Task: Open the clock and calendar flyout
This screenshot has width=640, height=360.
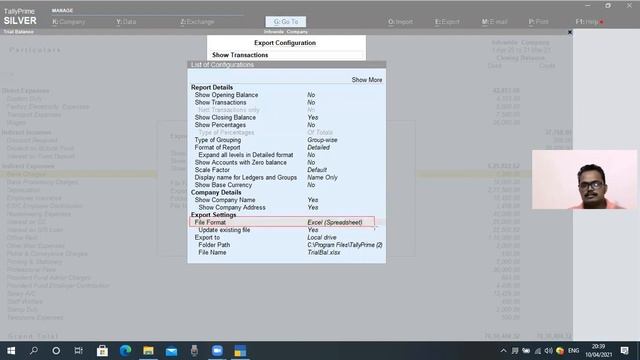Action: click(598, 351)
